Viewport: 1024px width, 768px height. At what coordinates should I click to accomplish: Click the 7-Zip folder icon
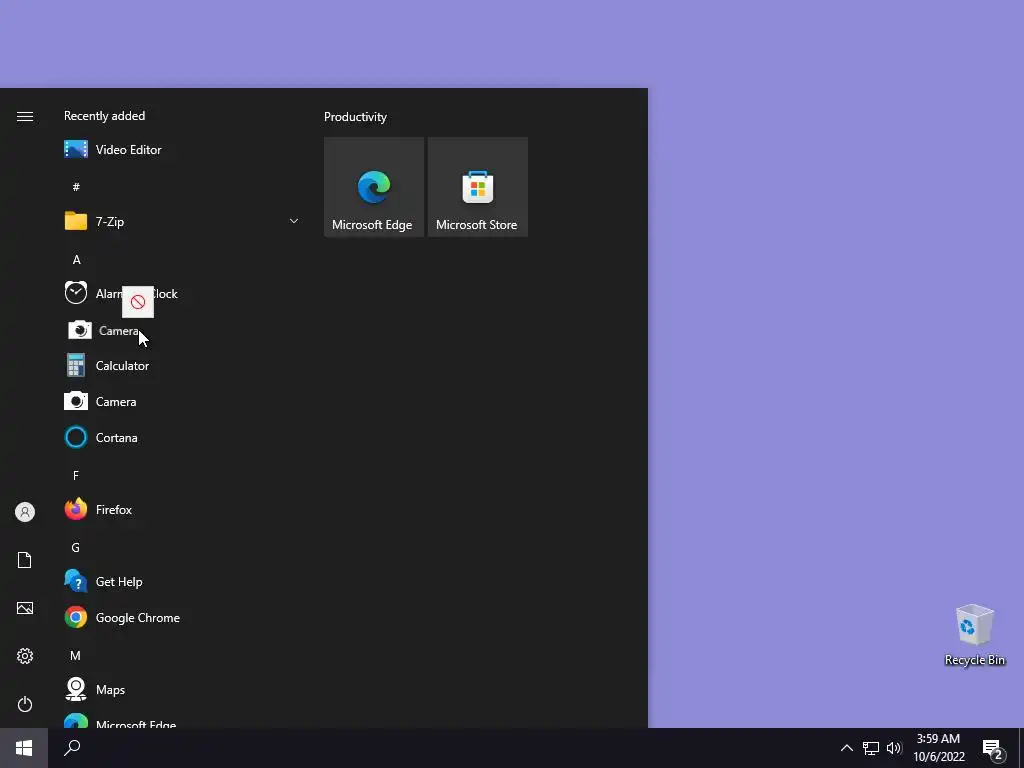(x=76, y=221)
